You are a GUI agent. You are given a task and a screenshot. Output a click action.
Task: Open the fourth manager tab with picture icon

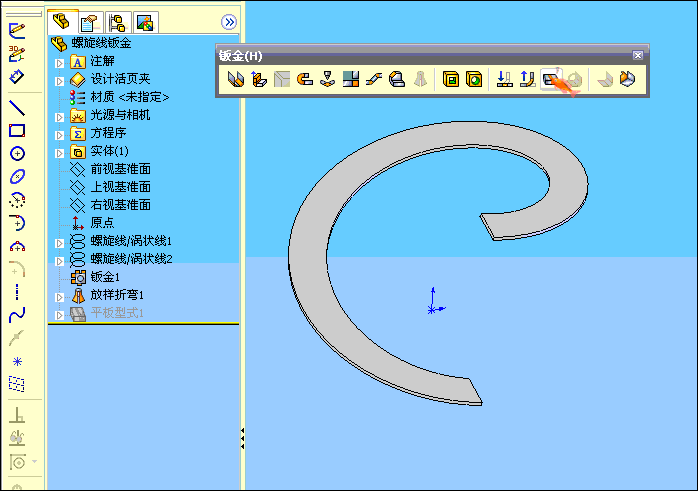point(146,22)
